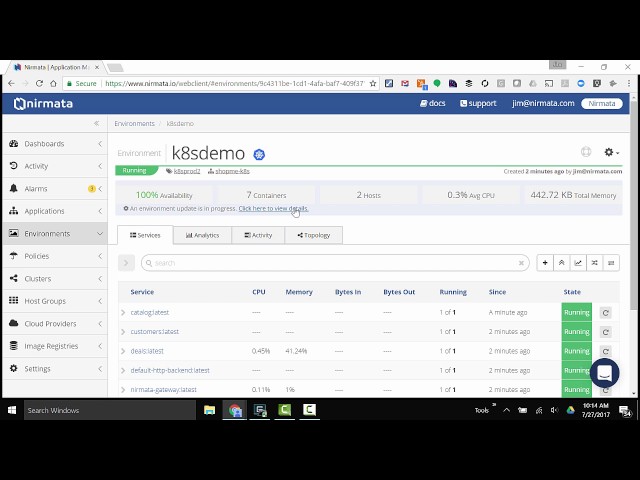Click the browser home icon
640x480 pixels.
53,83
